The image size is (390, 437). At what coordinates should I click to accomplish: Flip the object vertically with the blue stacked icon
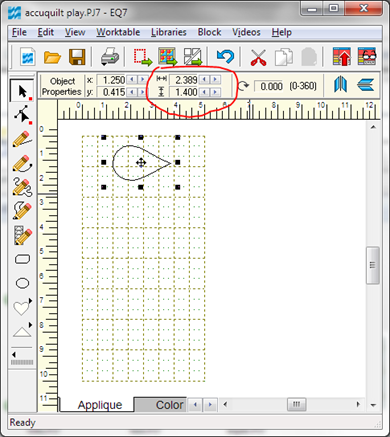tap(365, 85)
